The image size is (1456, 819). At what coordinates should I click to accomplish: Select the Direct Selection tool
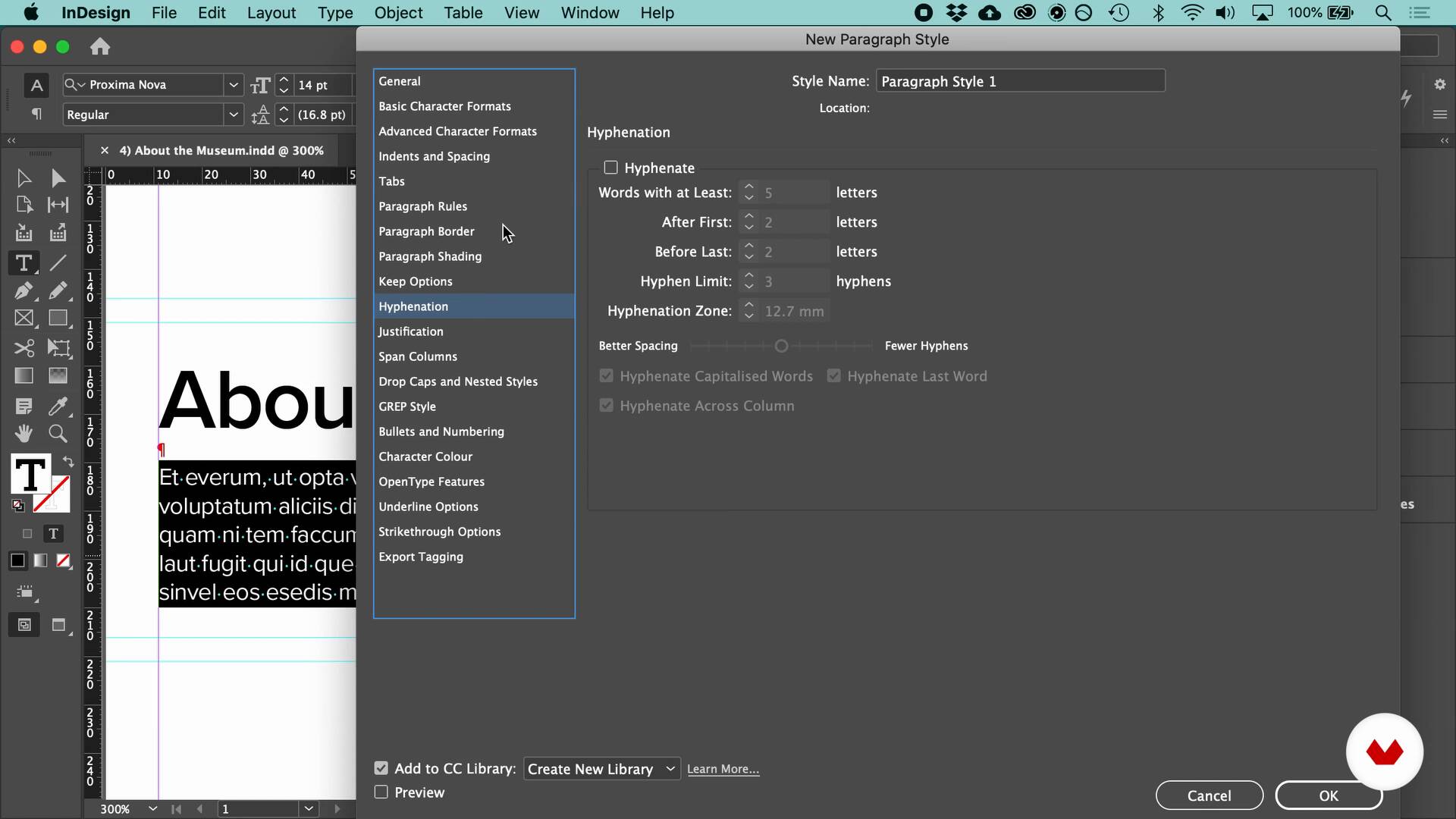coord(58,178)
